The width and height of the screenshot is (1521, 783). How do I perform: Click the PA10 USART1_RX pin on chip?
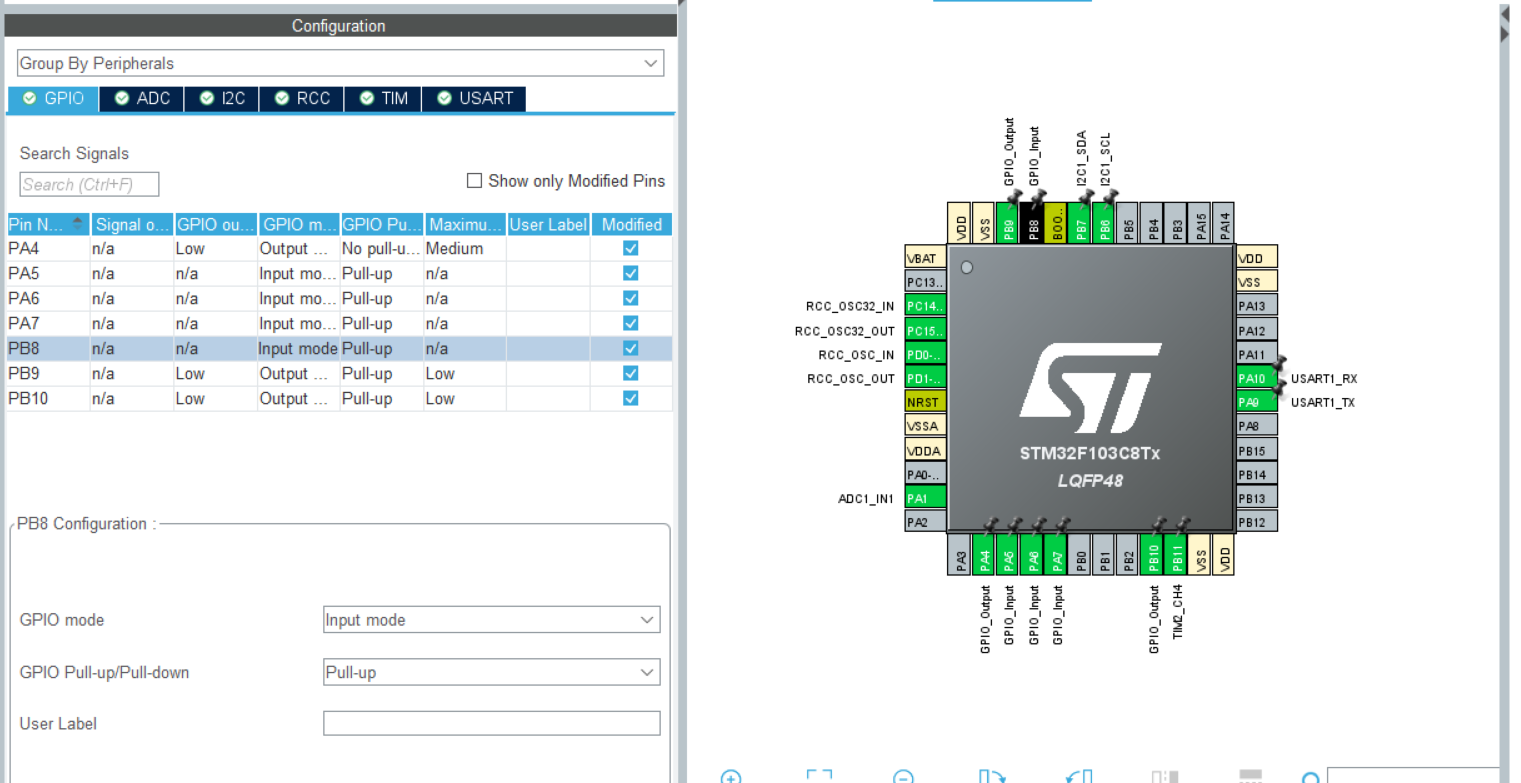coord(1256,378)
